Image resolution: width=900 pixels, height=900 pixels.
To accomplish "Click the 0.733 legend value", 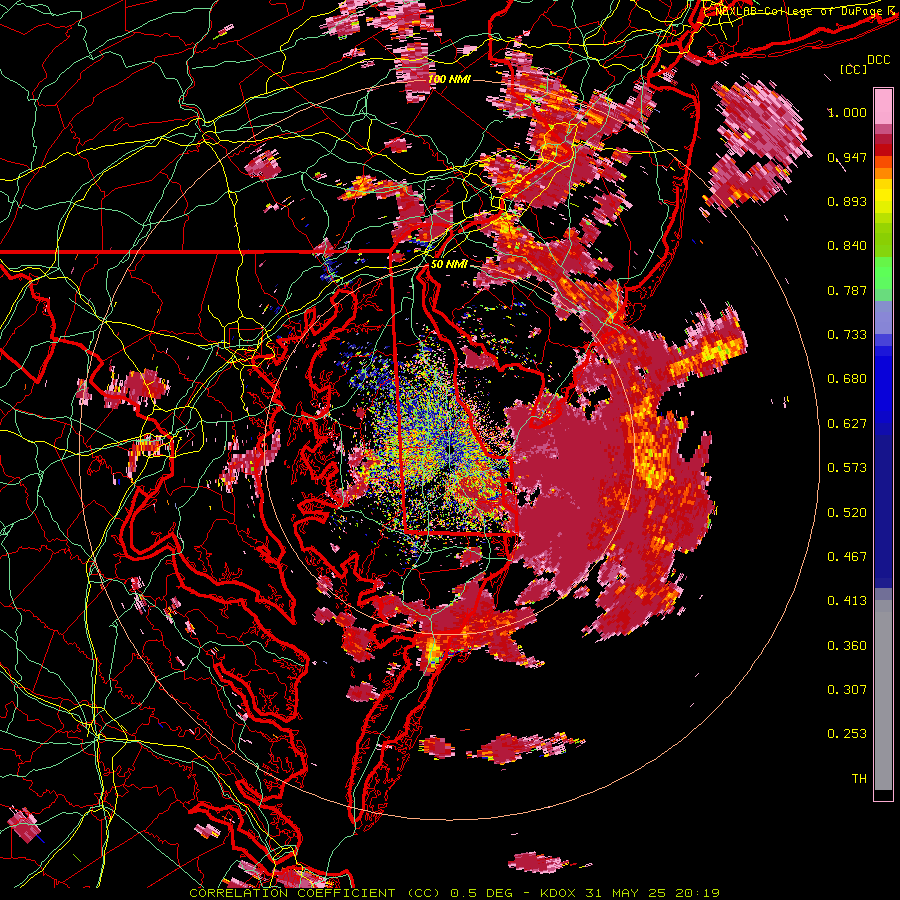I will pos(847,335).
